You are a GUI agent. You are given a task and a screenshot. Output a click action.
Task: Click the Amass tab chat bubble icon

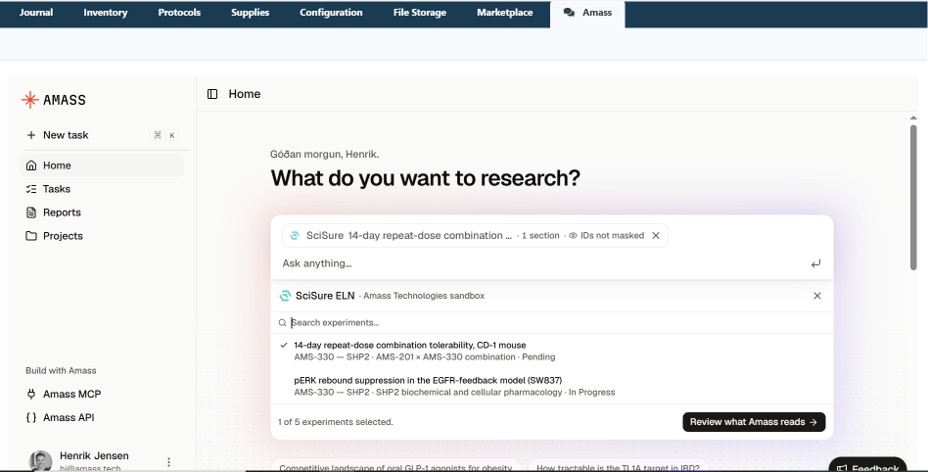point(569,12)
